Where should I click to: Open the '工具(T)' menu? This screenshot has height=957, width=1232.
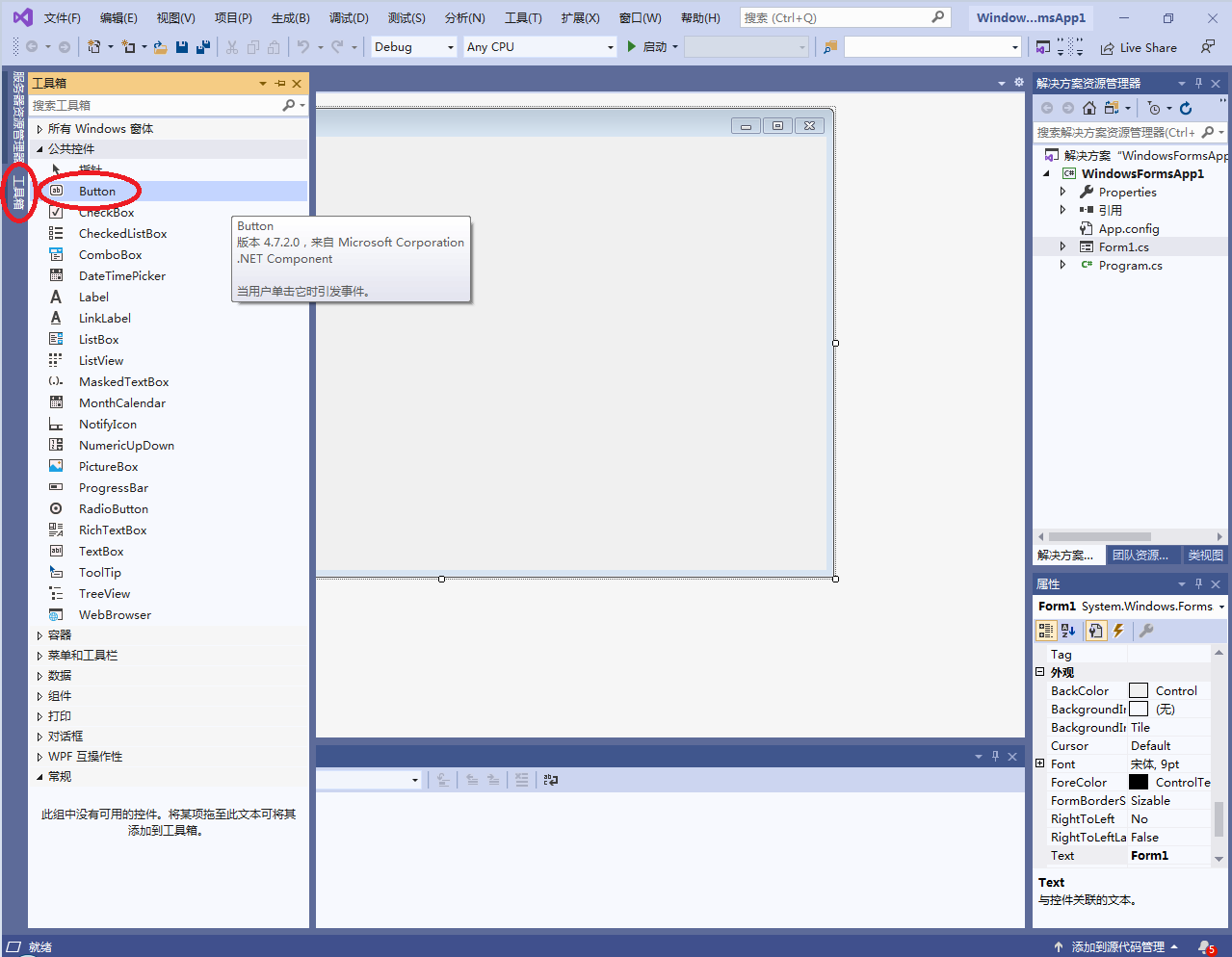pyautogui.click(x=523, y=18)
